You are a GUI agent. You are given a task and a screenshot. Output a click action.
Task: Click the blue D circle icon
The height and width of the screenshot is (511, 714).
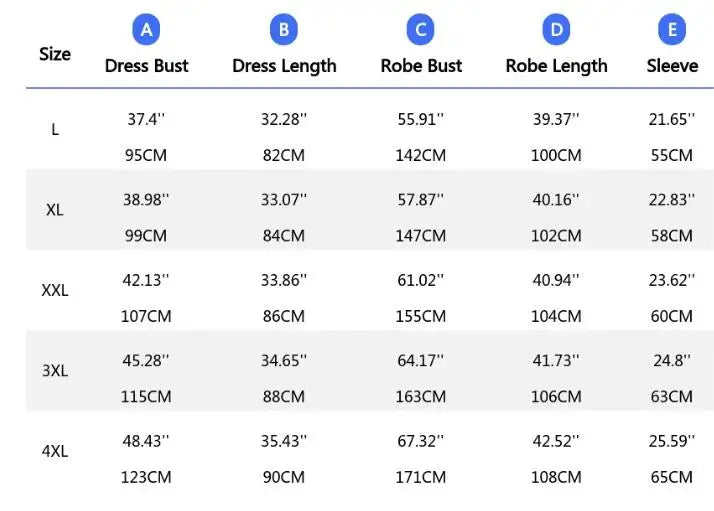(556, 30)
